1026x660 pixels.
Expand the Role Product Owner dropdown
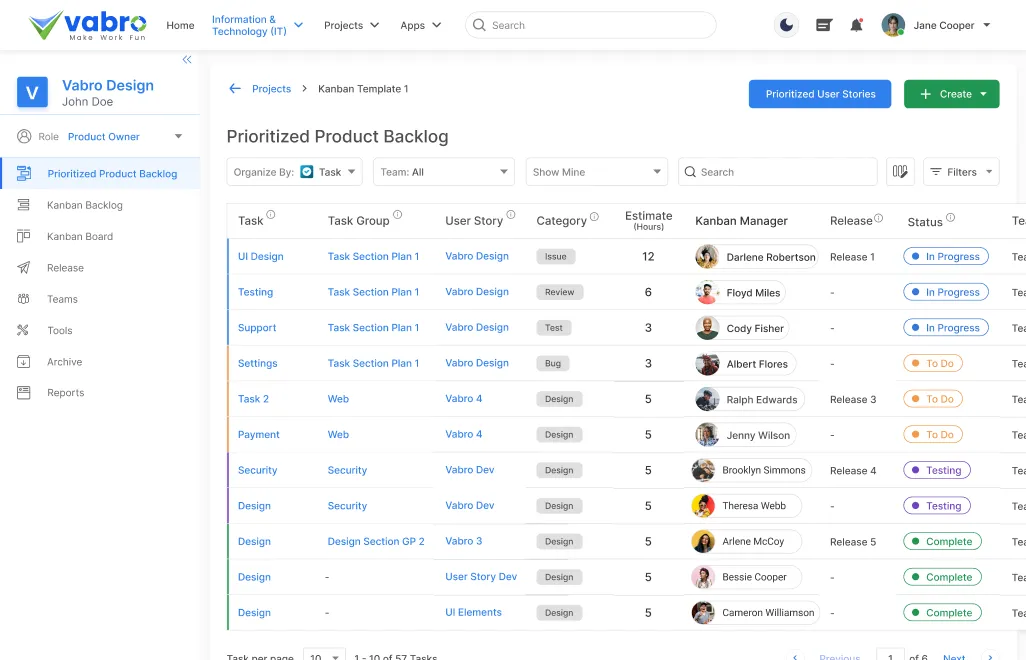(x=178, y=136)
